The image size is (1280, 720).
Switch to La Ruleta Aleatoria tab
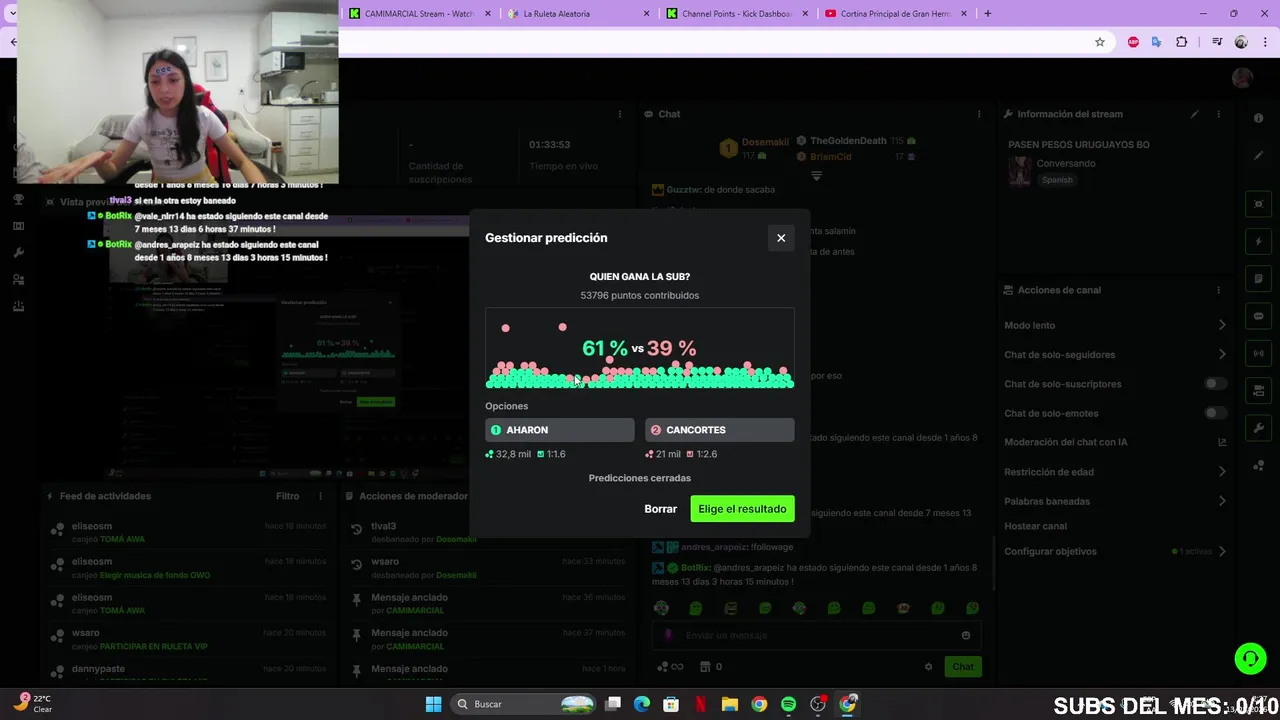(x=578, y=14)
